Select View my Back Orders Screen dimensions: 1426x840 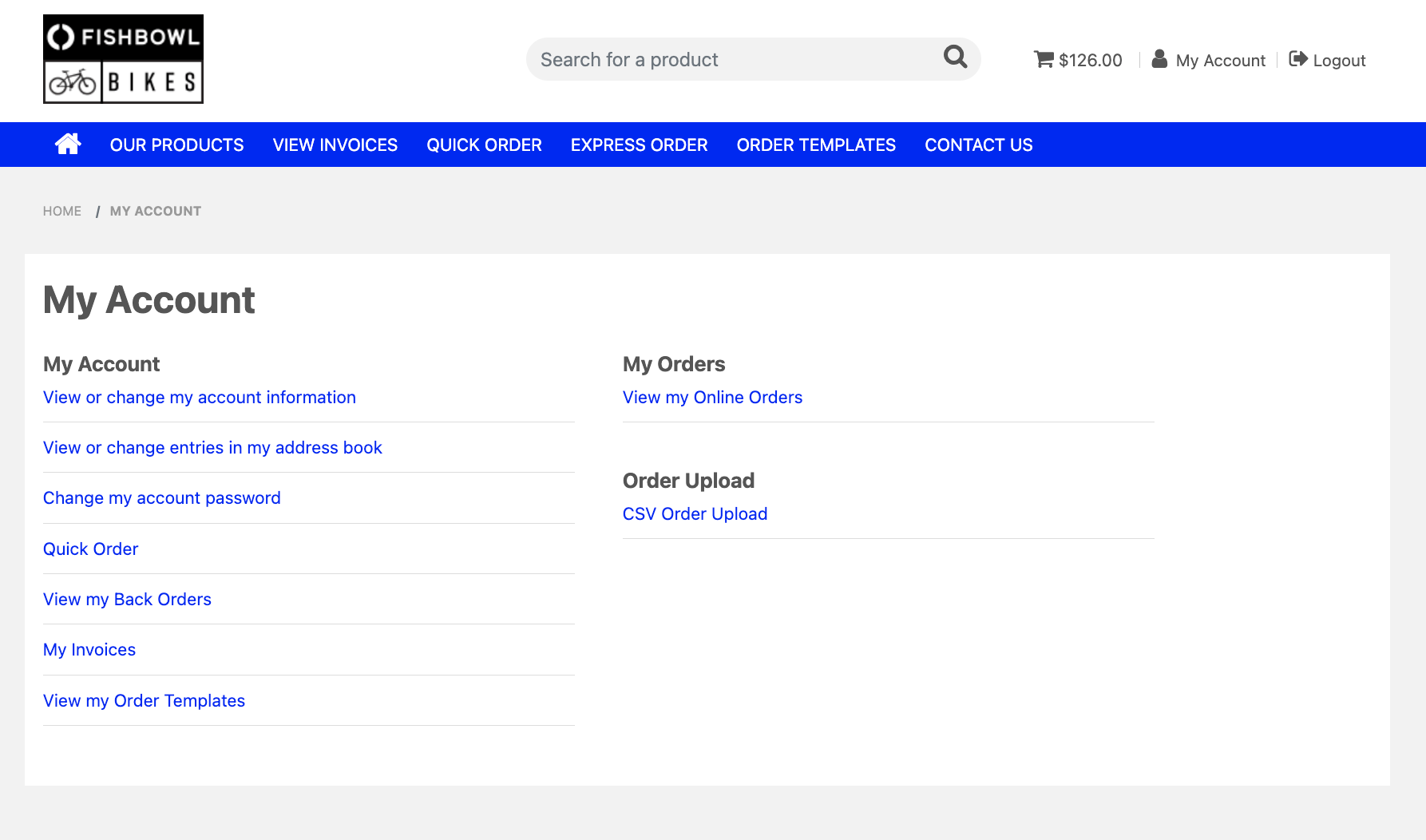click(x=127, y=599)
